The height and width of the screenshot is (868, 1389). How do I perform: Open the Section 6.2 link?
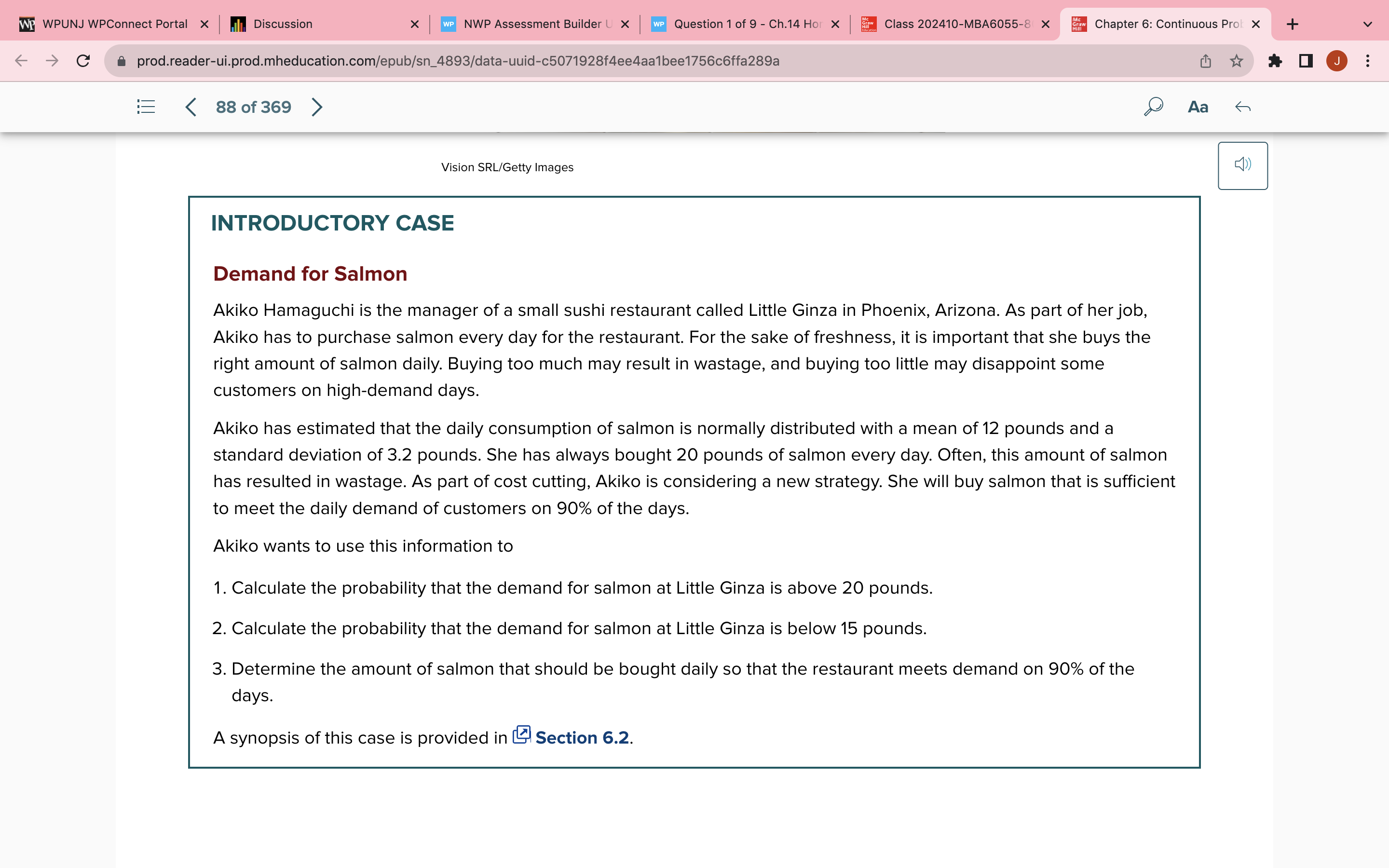click(582, 737)
